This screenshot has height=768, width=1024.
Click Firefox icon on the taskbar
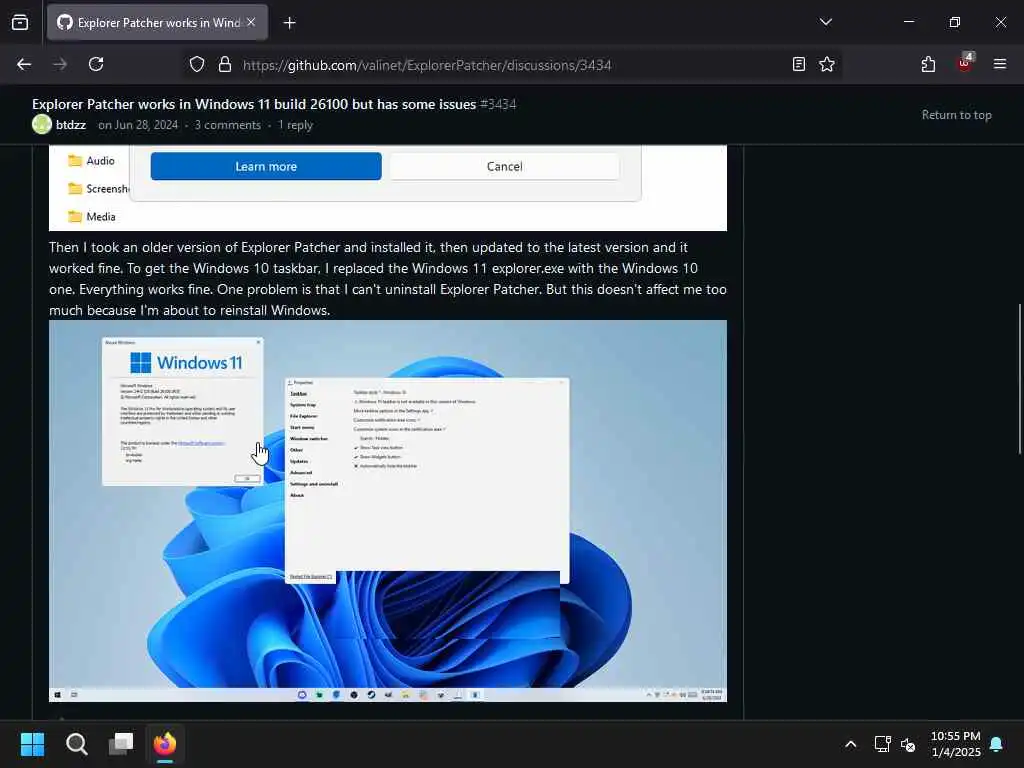(165, 744)
